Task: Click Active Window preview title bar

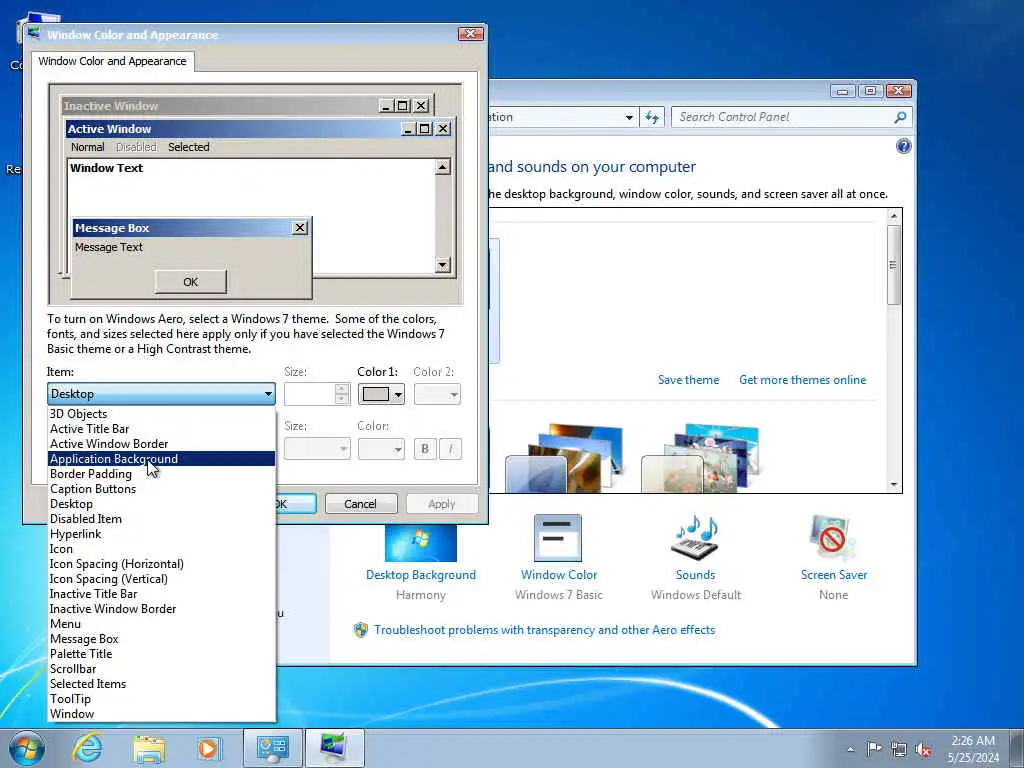Action: [232, 129]
